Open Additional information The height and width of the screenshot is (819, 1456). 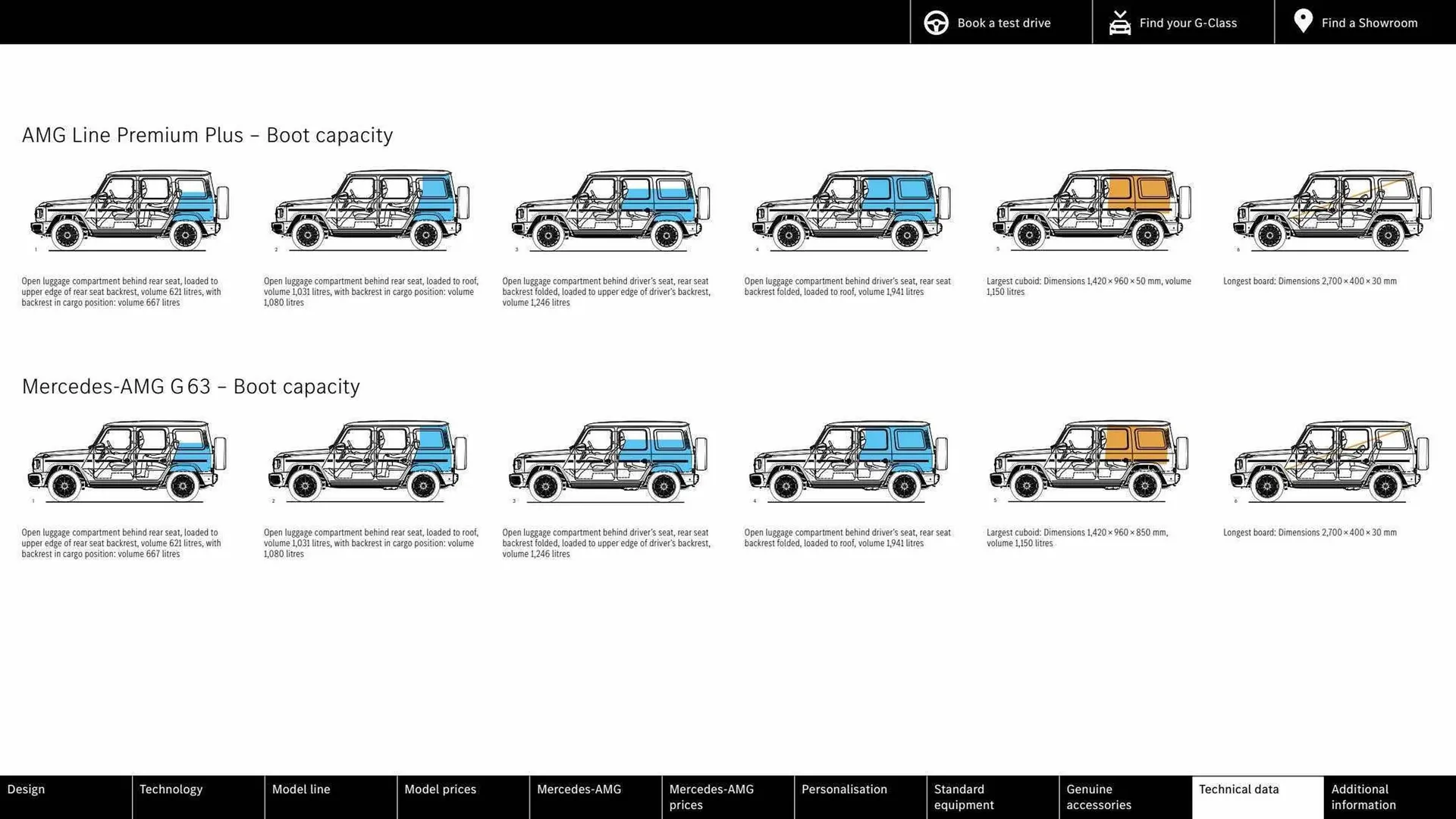point(1388,796)
